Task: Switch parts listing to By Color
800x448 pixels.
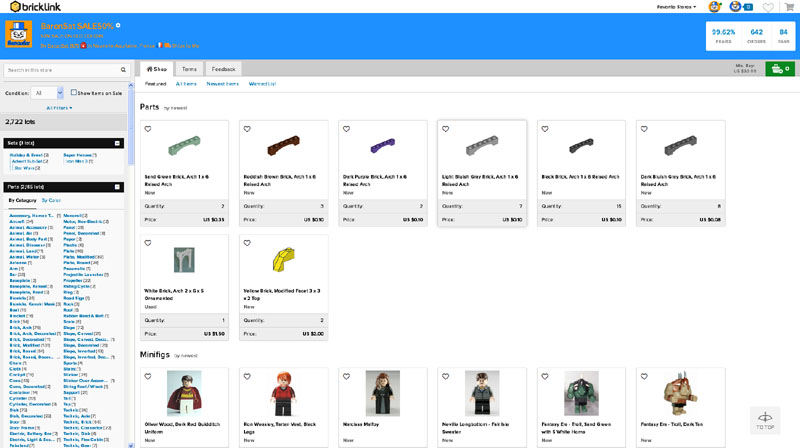Action: click(50, 200)
